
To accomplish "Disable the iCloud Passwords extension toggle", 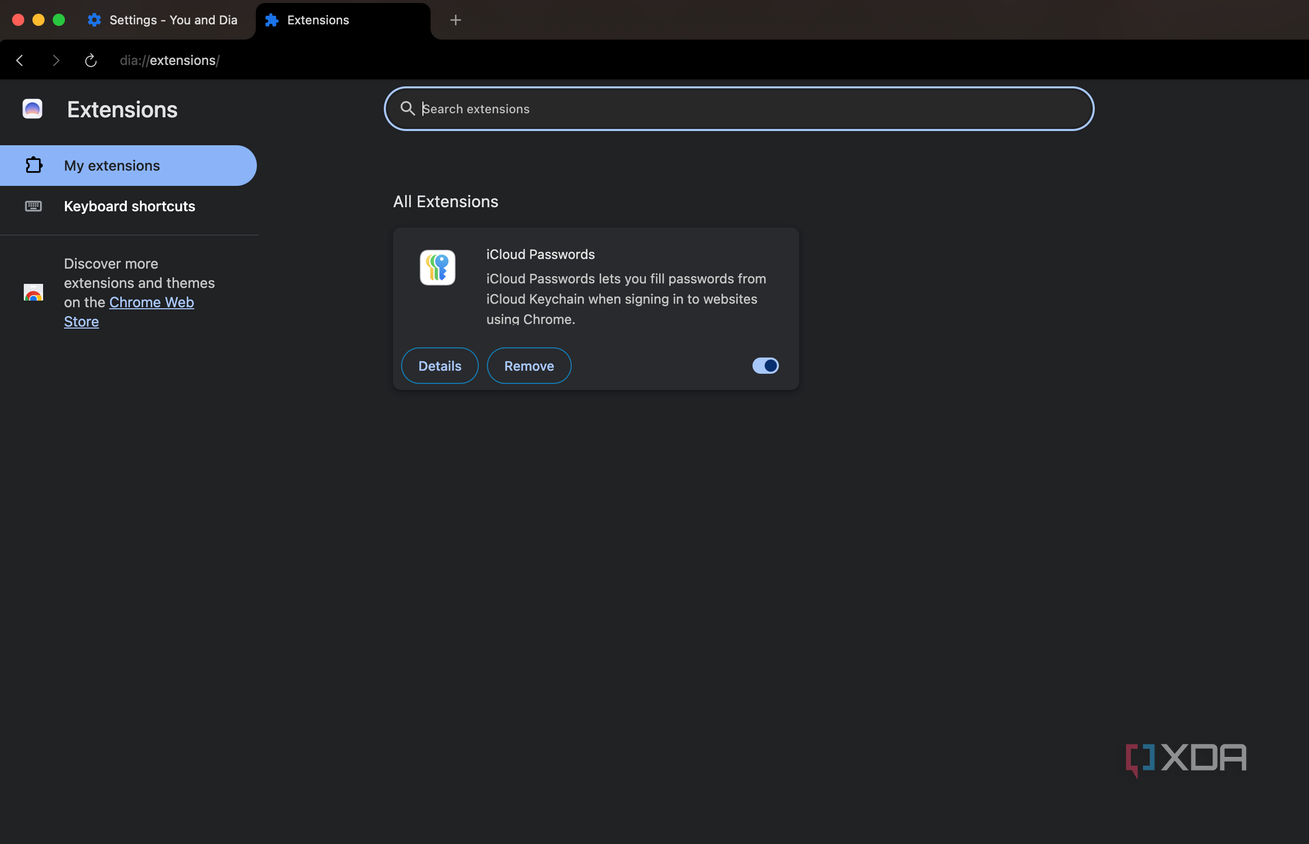I will pos(765,366).
